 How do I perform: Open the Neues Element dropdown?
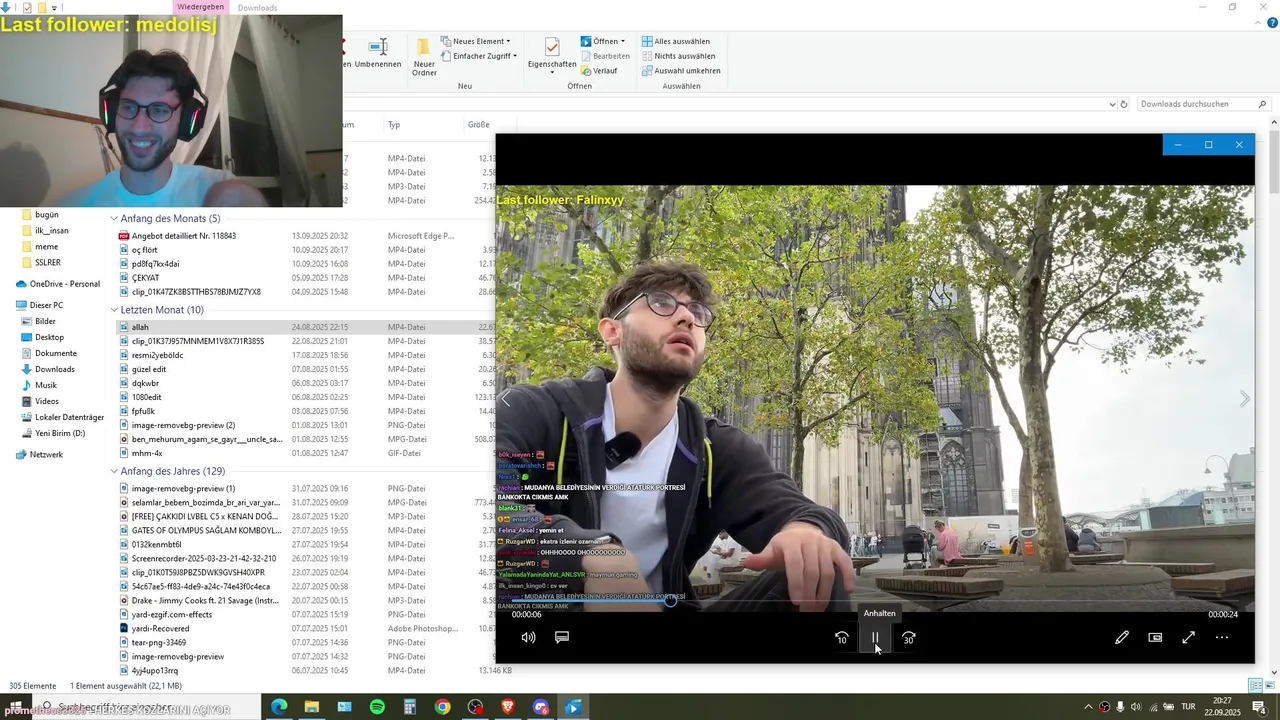[x=476, y=41]
